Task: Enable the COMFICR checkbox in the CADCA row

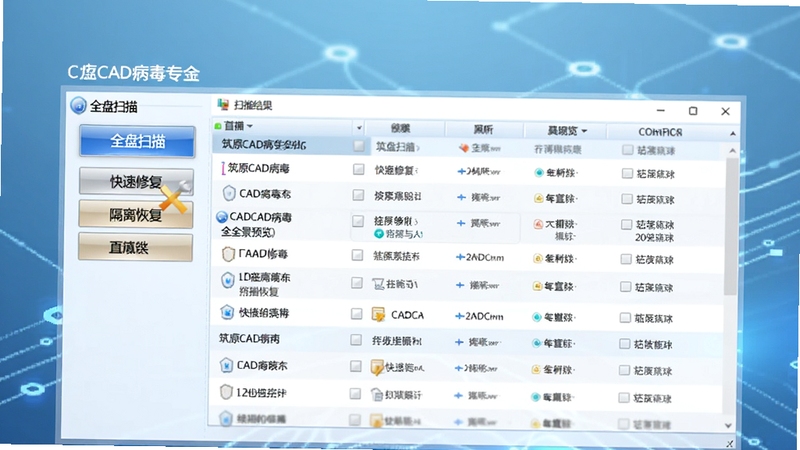Action: 624,317
